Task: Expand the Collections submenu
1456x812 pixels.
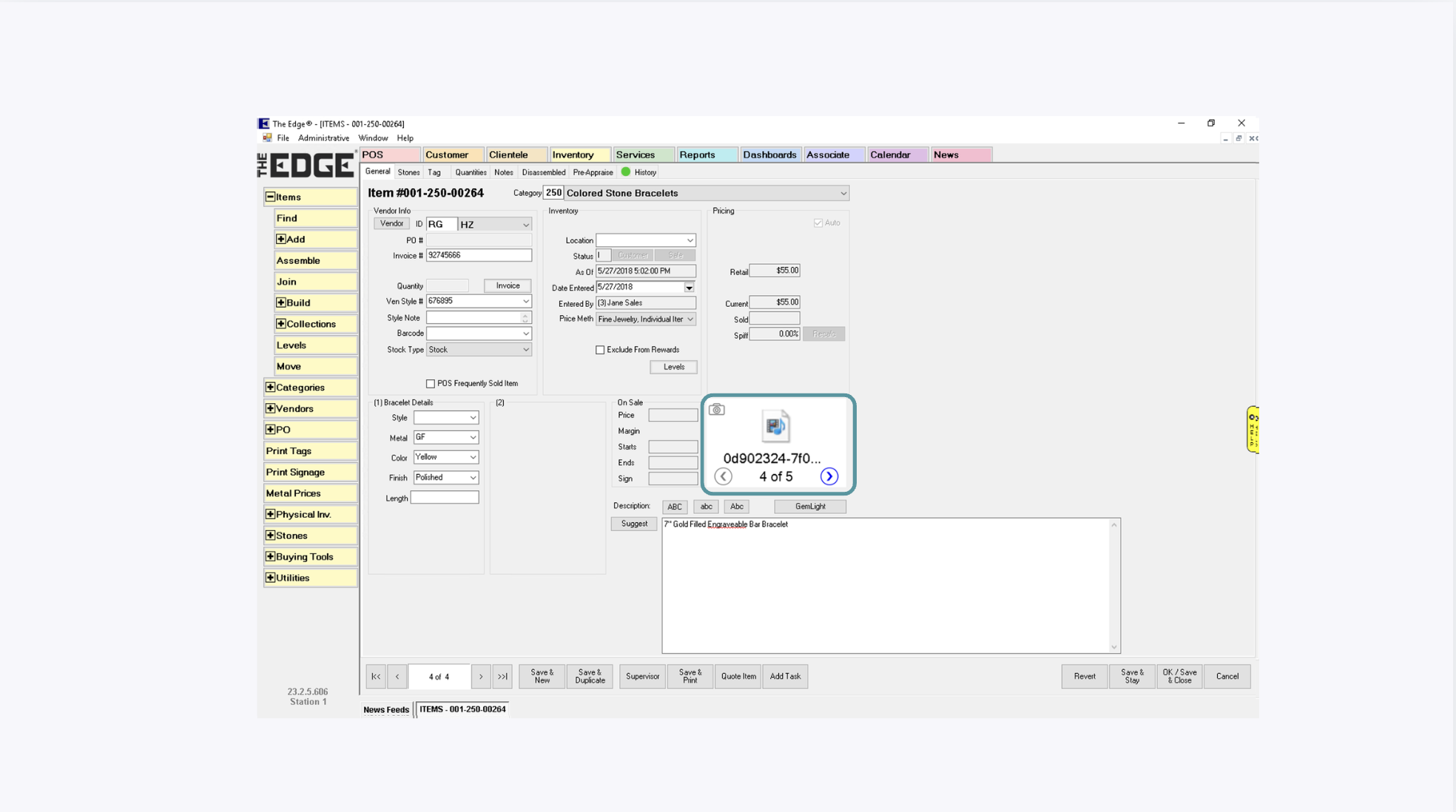Action: [280, 323]
